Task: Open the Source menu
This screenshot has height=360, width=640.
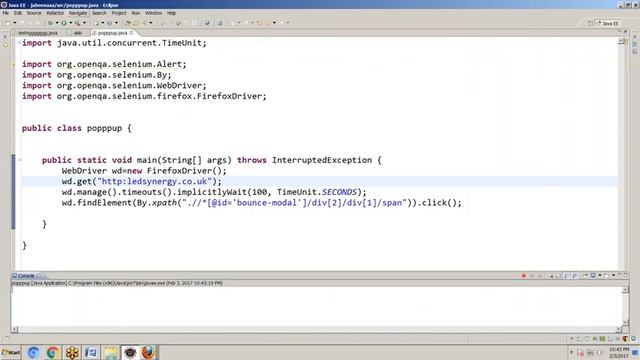Action: (x=34, y=13)
